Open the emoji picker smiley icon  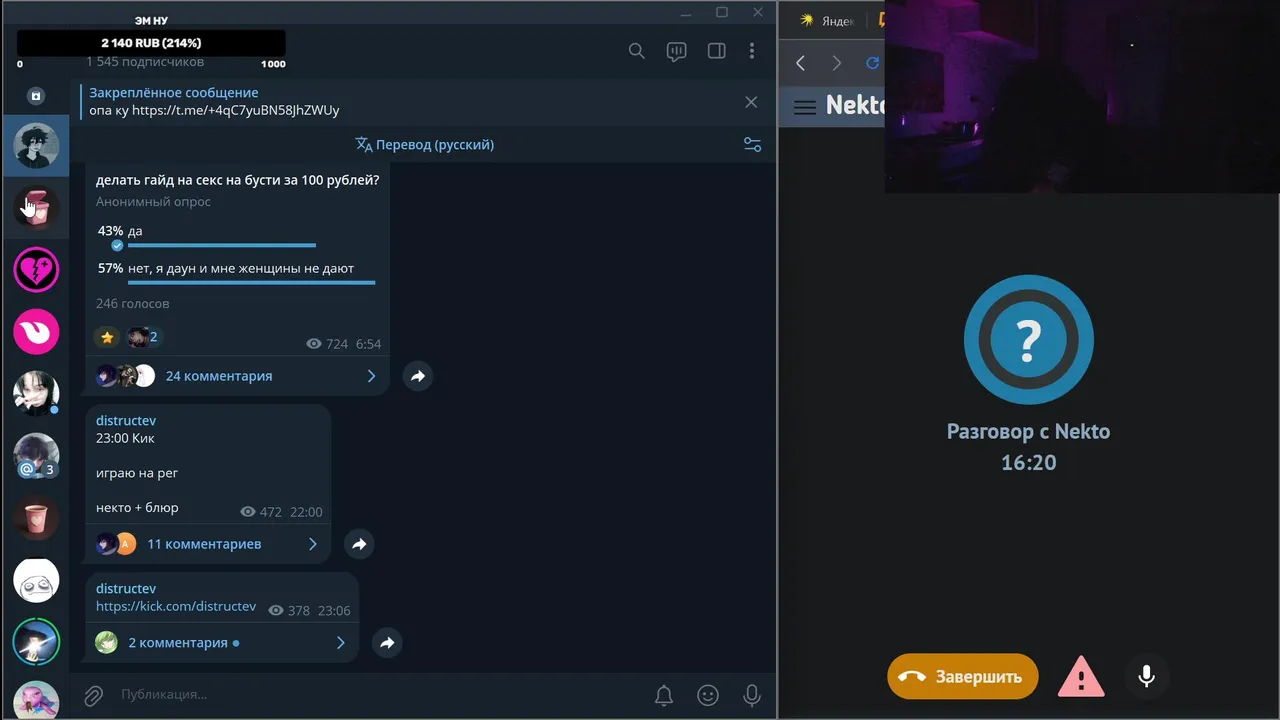click(x=708, y=695)
